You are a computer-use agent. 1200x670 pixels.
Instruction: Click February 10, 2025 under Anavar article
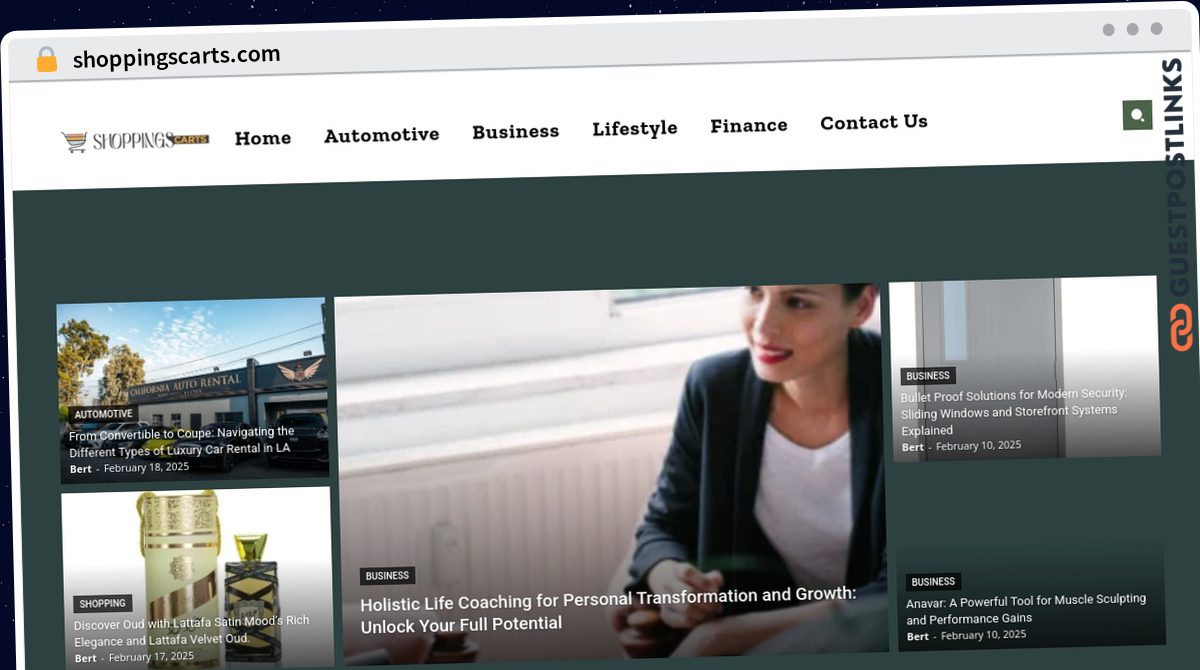pos(983,635)
